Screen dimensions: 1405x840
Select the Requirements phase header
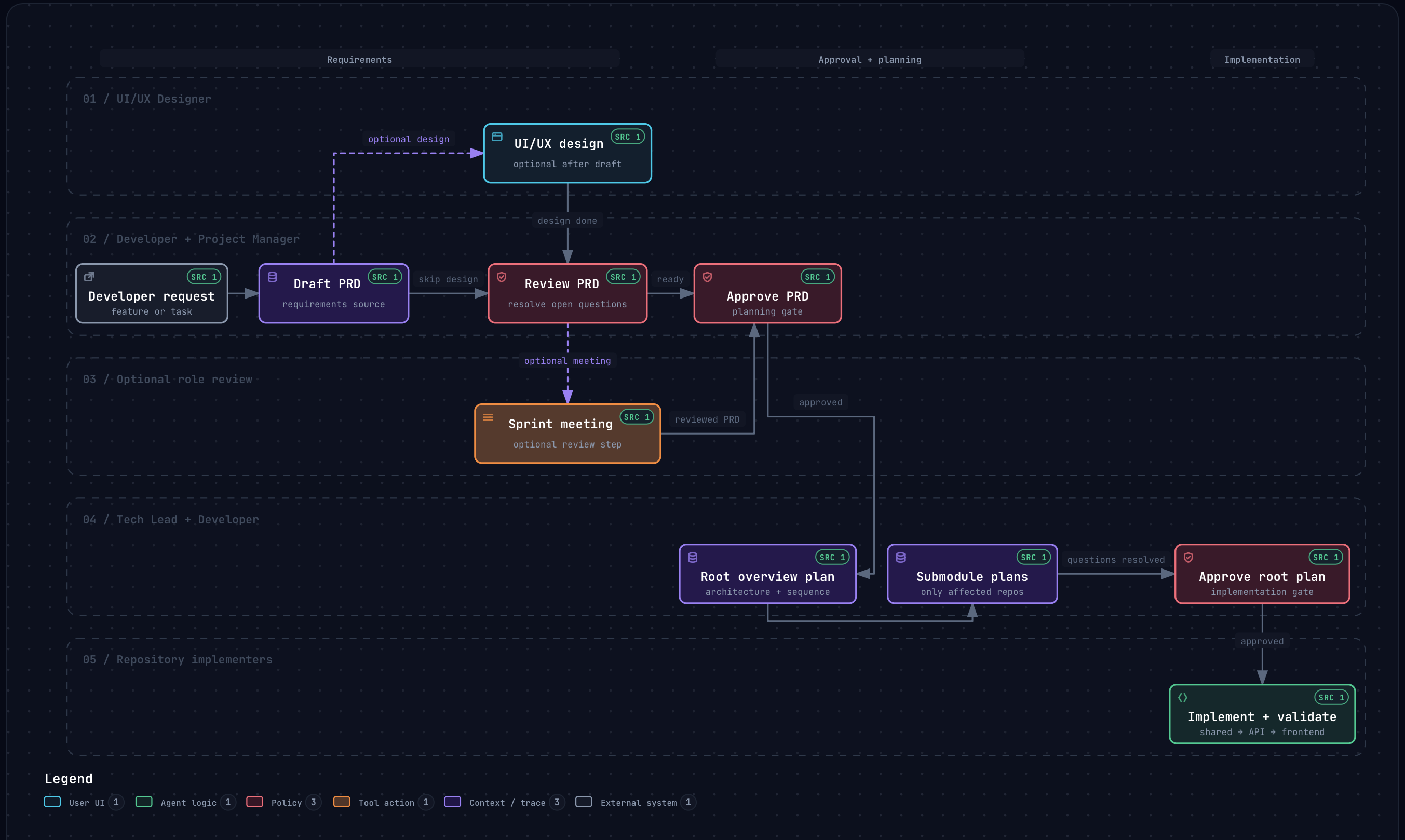pos(359,59)
